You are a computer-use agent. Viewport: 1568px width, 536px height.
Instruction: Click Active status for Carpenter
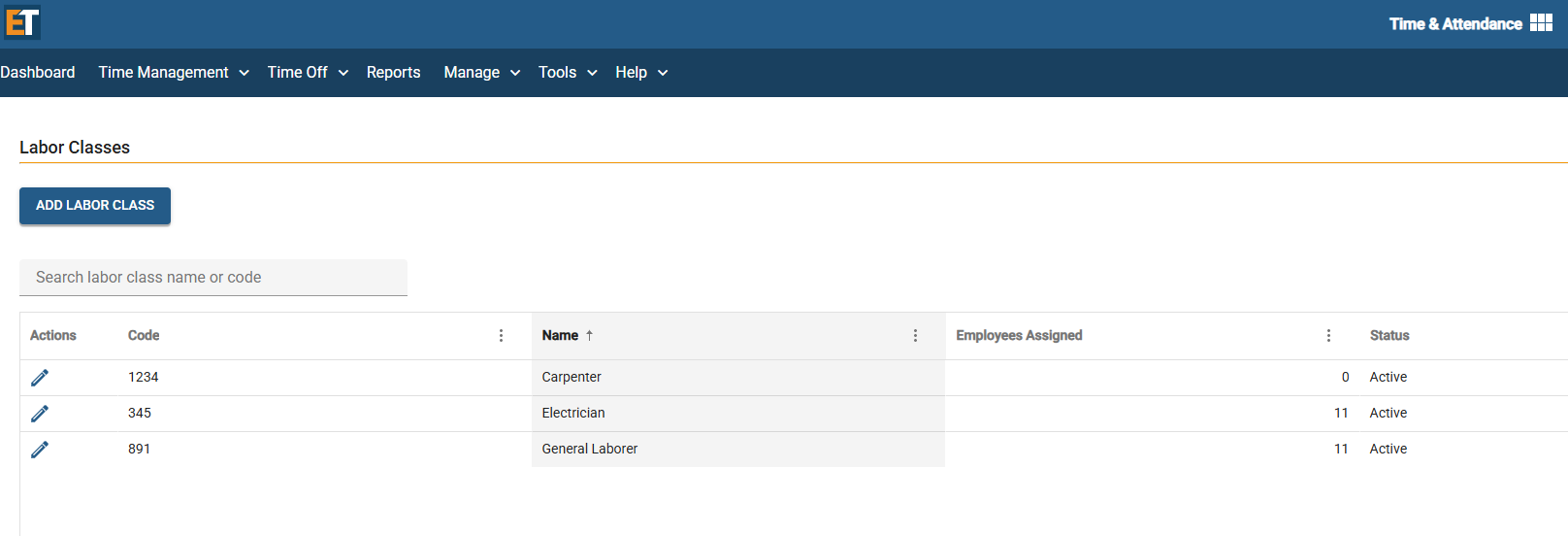click(x=1388, y=377)
